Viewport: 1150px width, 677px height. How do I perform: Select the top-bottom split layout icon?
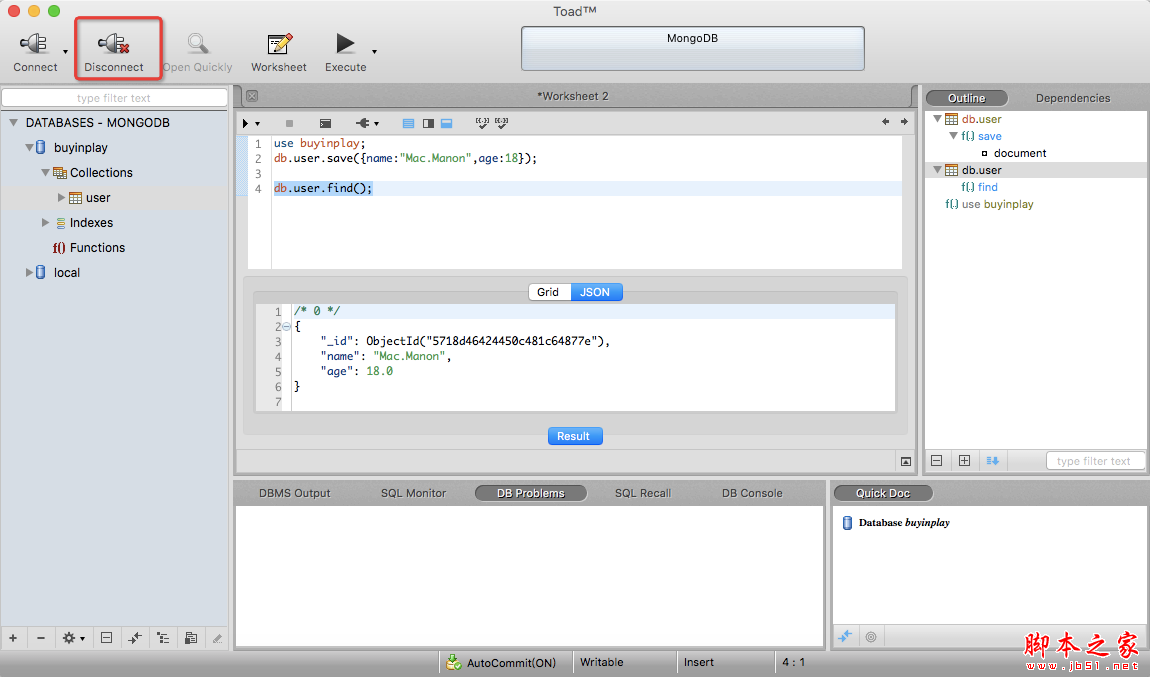pos(447,123)
